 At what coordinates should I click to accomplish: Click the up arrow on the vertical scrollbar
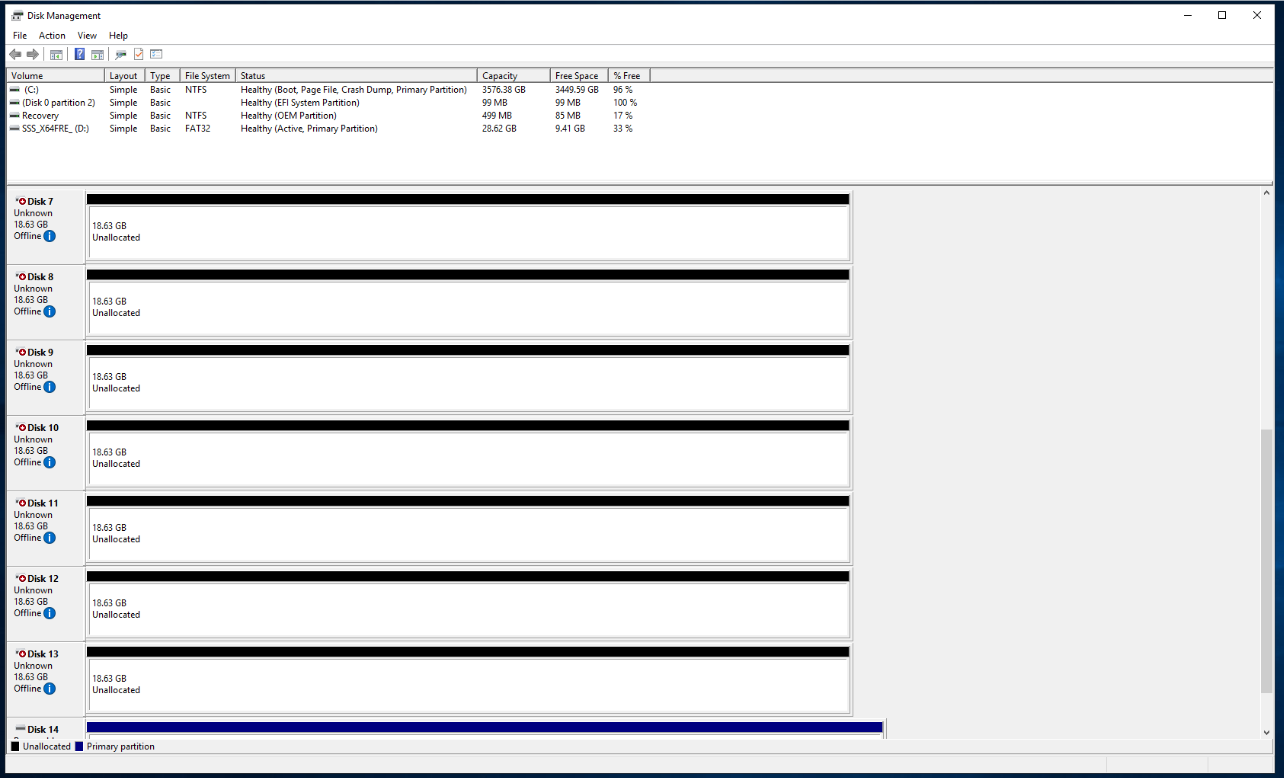[x=1268, y=190]
